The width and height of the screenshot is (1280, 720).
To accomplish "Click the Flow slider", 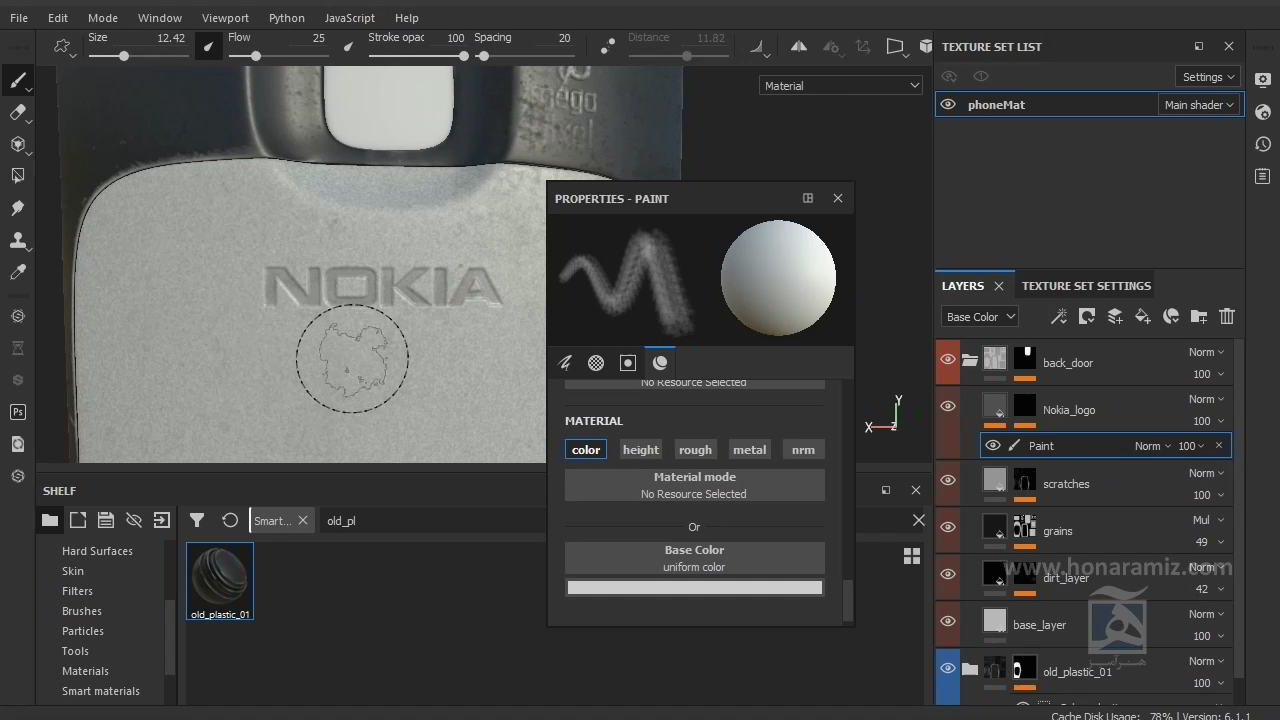I will [277, 56].
